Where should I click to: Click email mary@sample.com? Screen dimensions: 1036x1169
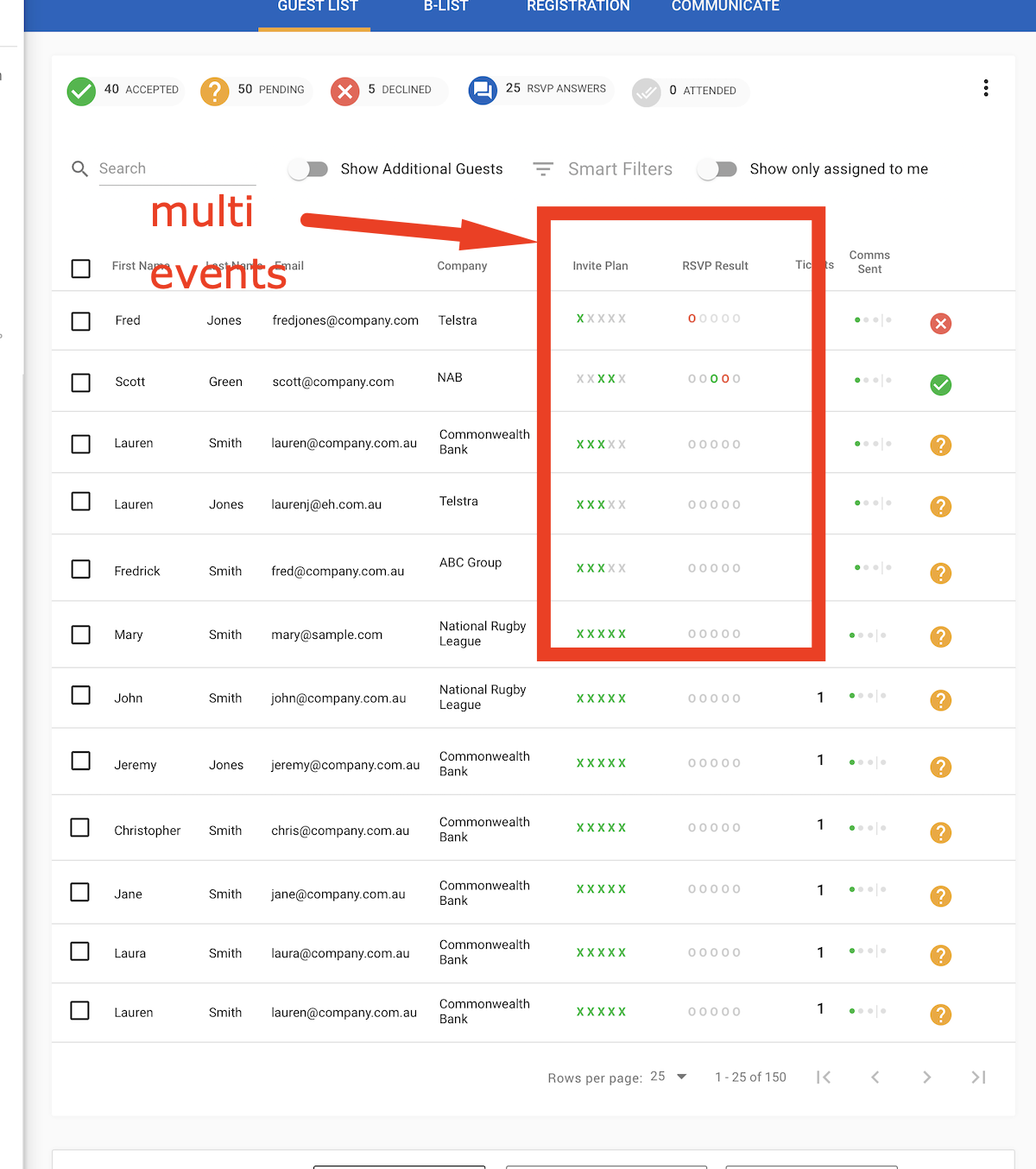pyautogui.click(x=326, y=635)
